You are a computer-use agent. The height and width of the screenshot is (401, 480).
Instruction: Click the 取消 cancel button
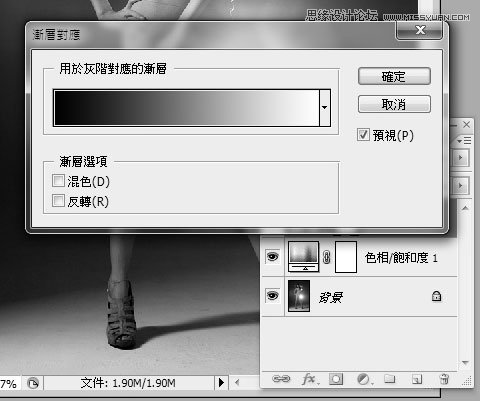pyautogui.click(x=394, y=104)
